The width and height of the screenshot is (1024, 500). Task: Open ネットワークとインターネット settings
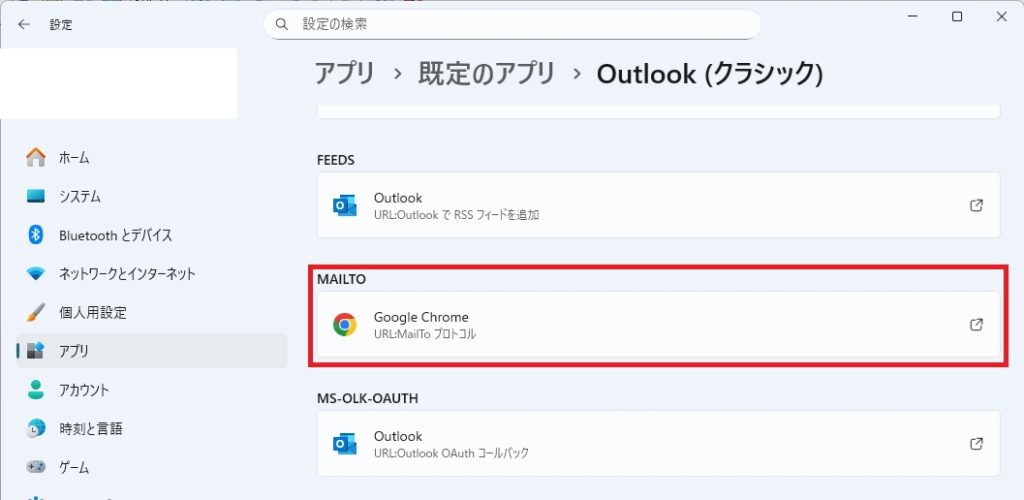[x=127, y=273]
